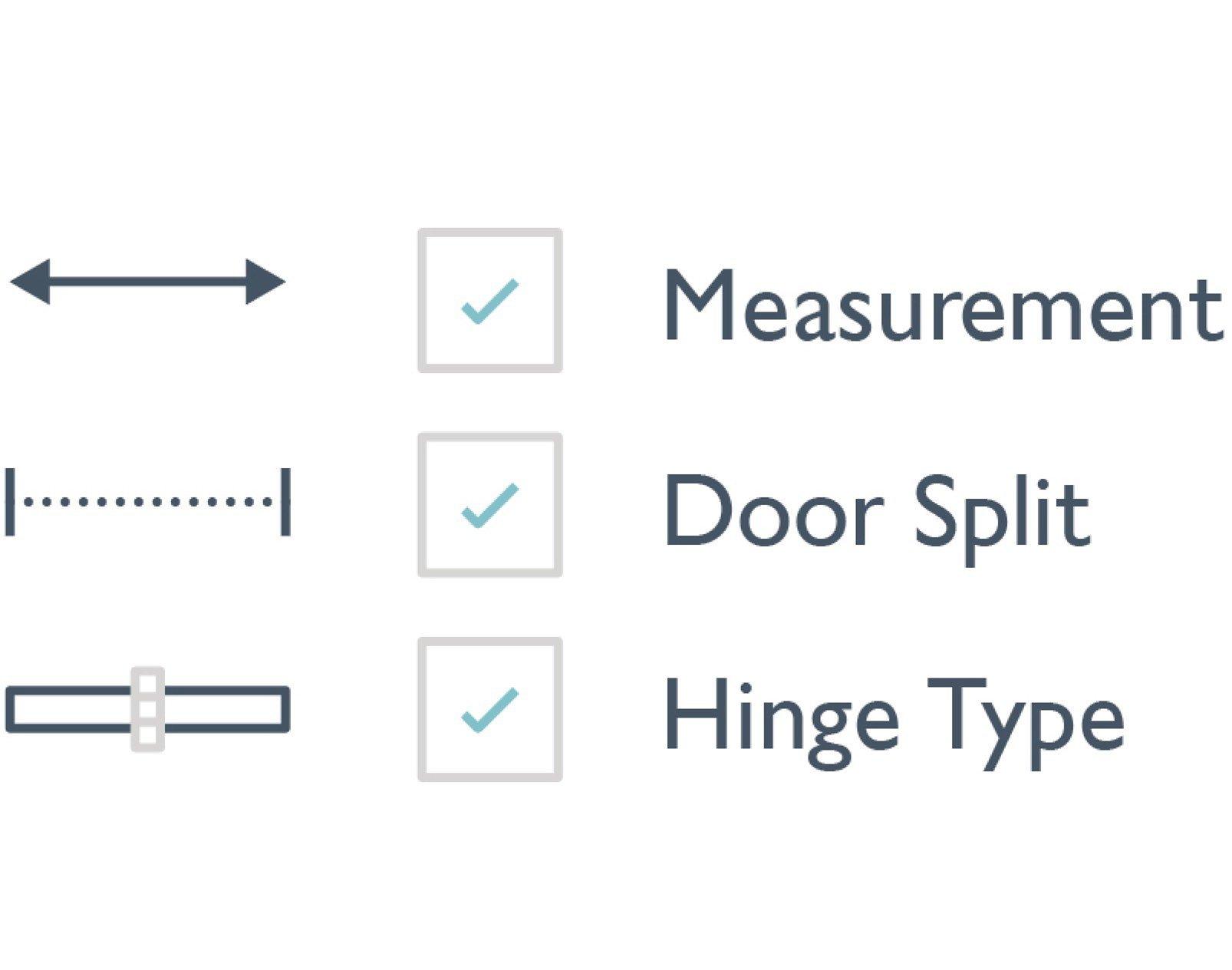Click the left leaf of hinge icon
1232x970 pixels.
pos(69,709)
